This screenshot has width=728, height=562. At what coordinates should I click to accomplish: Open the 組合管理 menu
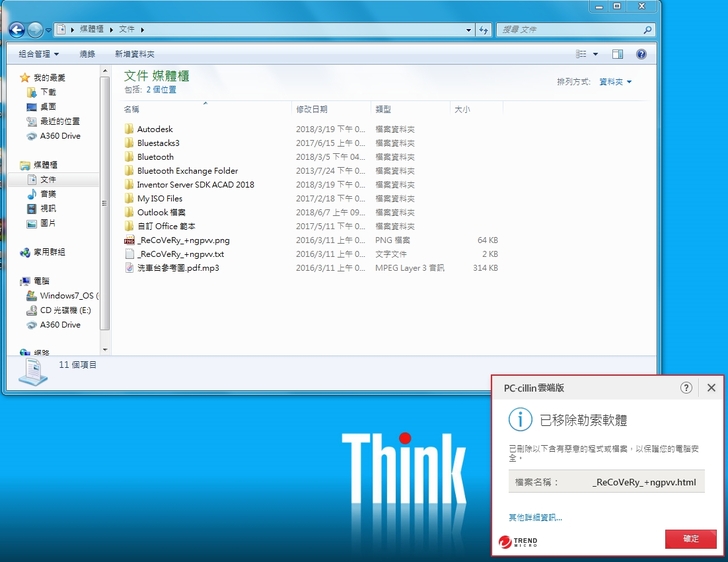pyautogui.click(x=39, y=54)
